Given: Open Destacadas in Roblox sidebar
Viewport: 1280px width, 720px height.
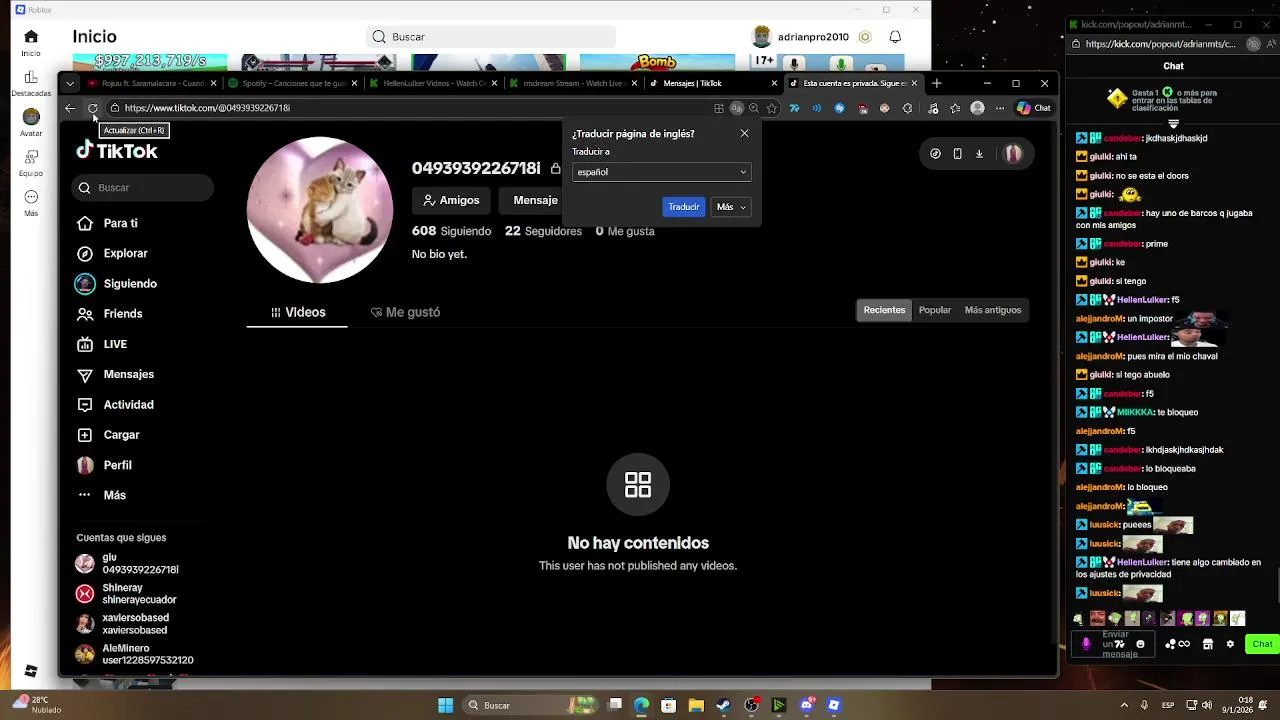Looking at the screenshot, I should pos(31,83).
